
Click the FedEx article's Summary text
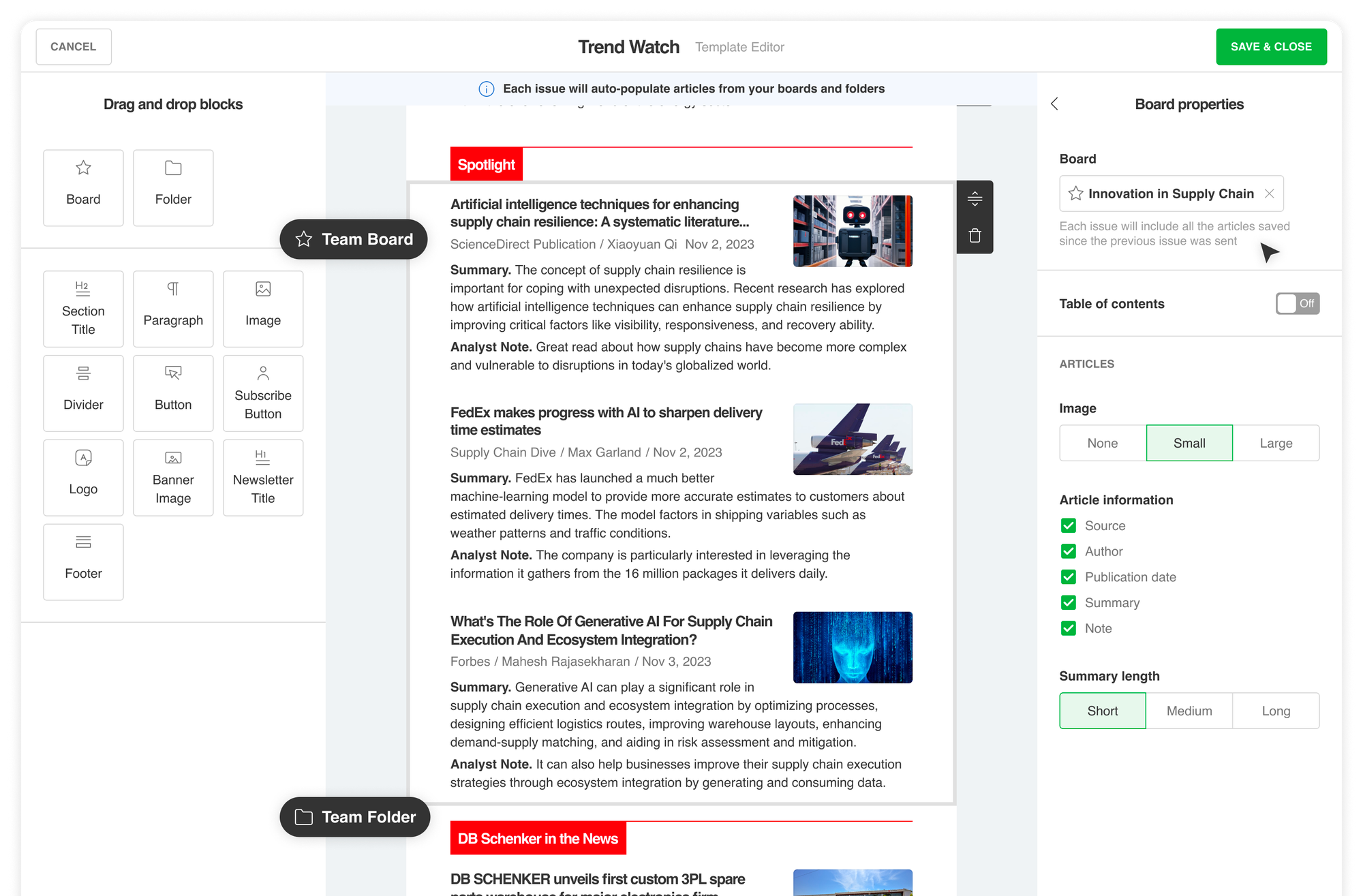[677, 506]
